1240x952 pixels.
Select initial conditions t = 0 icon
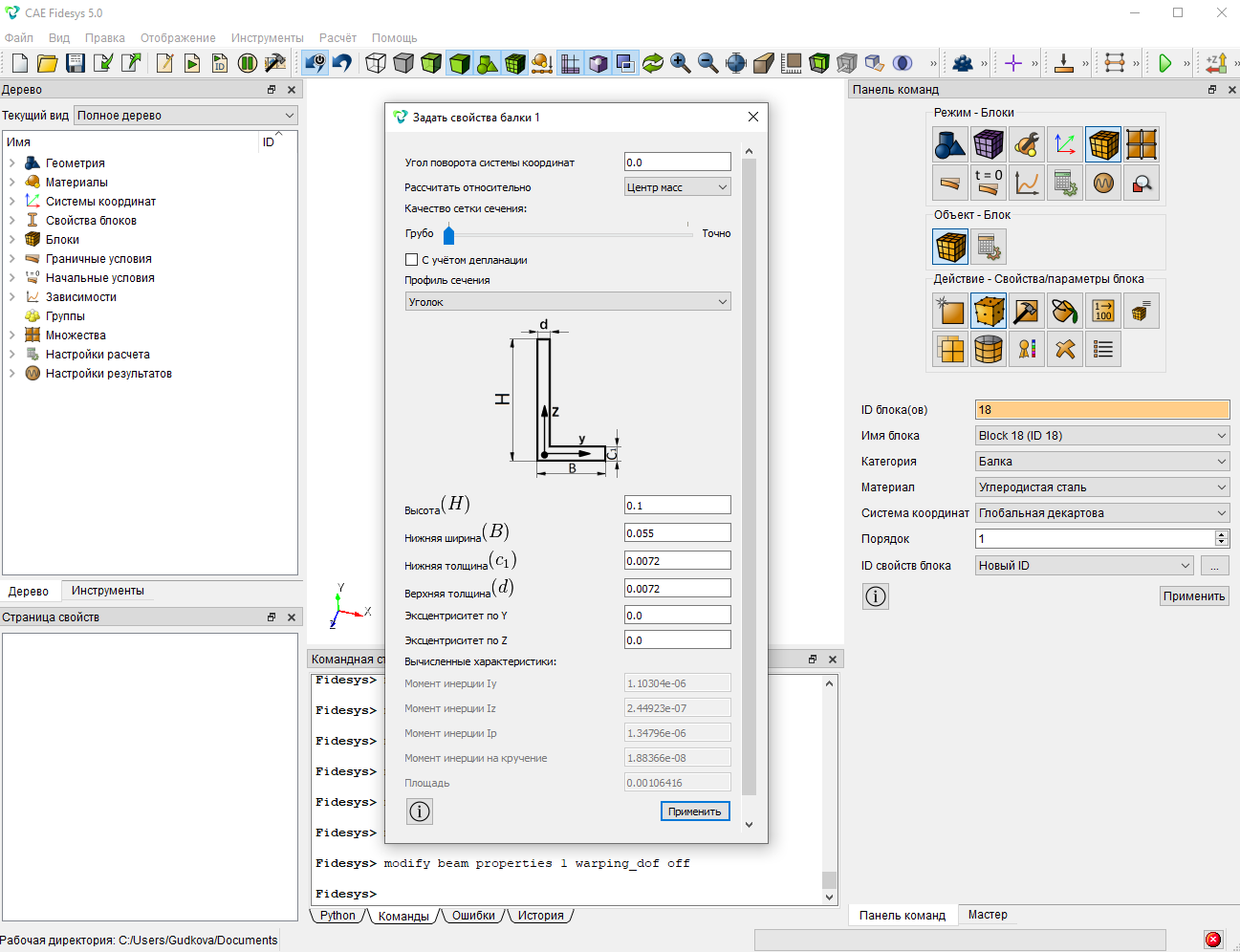989,183
